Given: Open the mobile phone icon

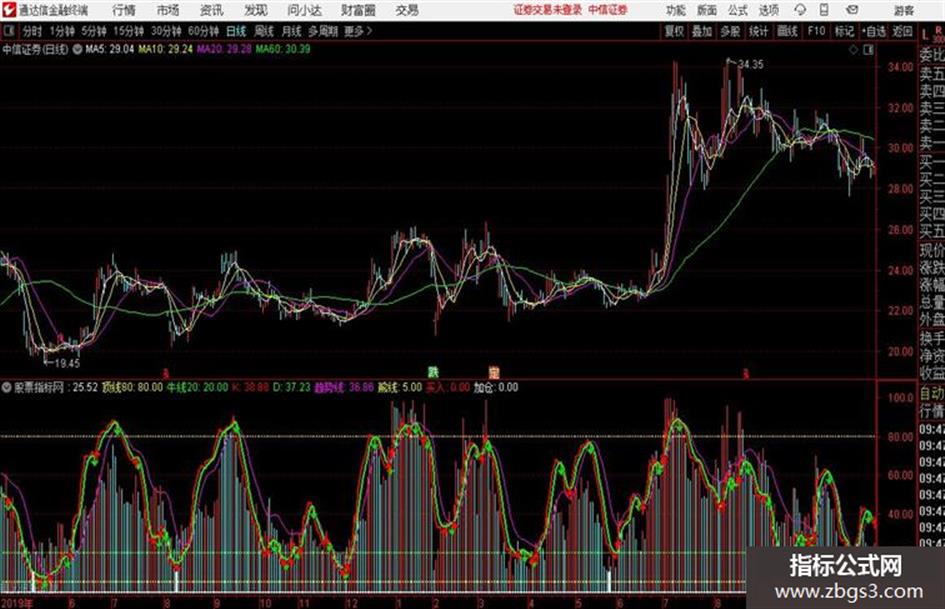Looking at the screenshot, I should [x=824, y=10].
